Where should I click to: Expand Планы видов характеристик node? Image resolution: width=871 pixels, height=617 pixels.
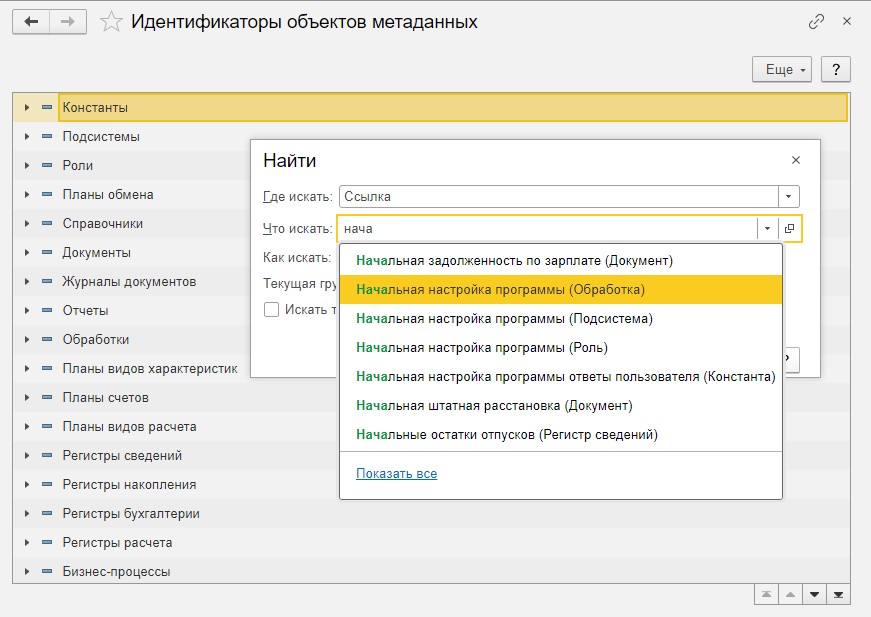[27, 368]
